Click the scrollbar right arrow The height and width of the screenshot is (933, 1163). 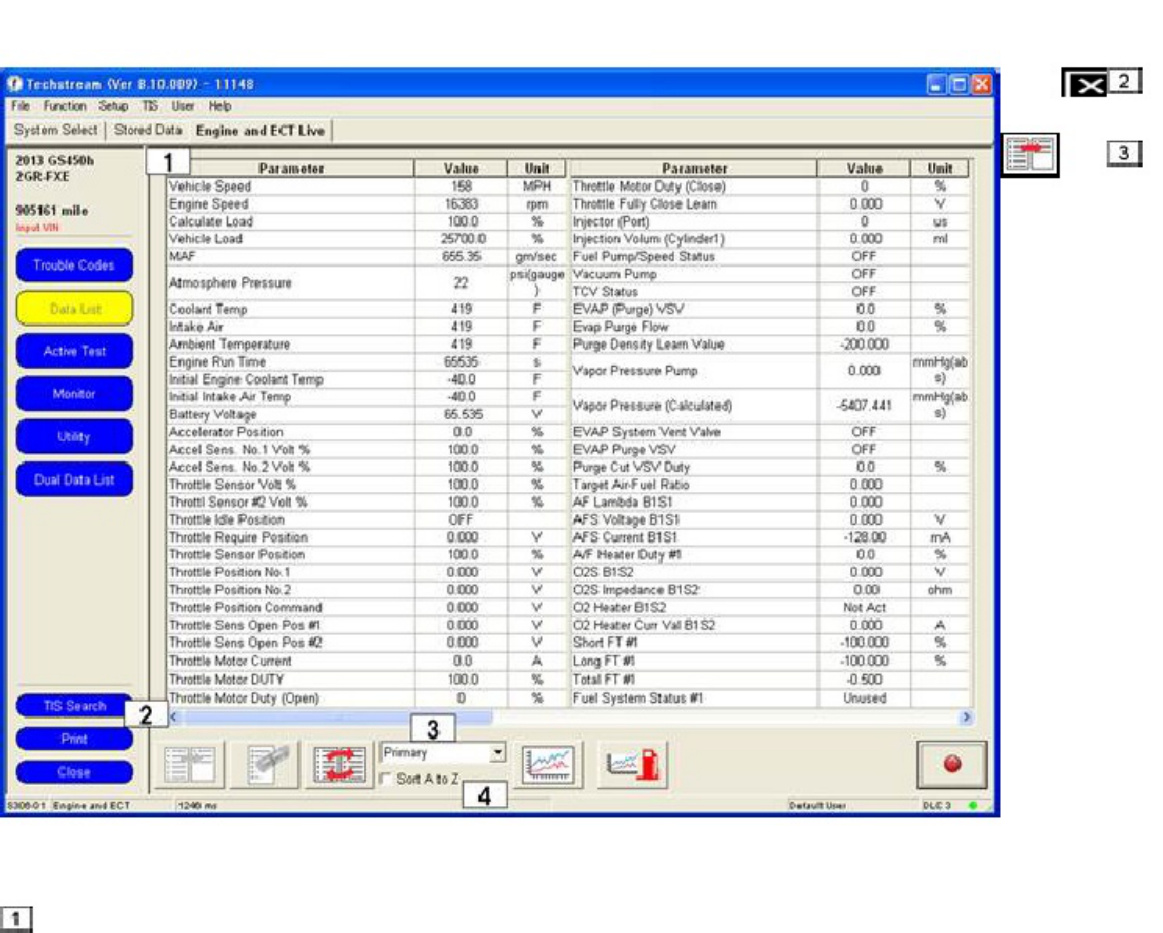click(966, 717)
